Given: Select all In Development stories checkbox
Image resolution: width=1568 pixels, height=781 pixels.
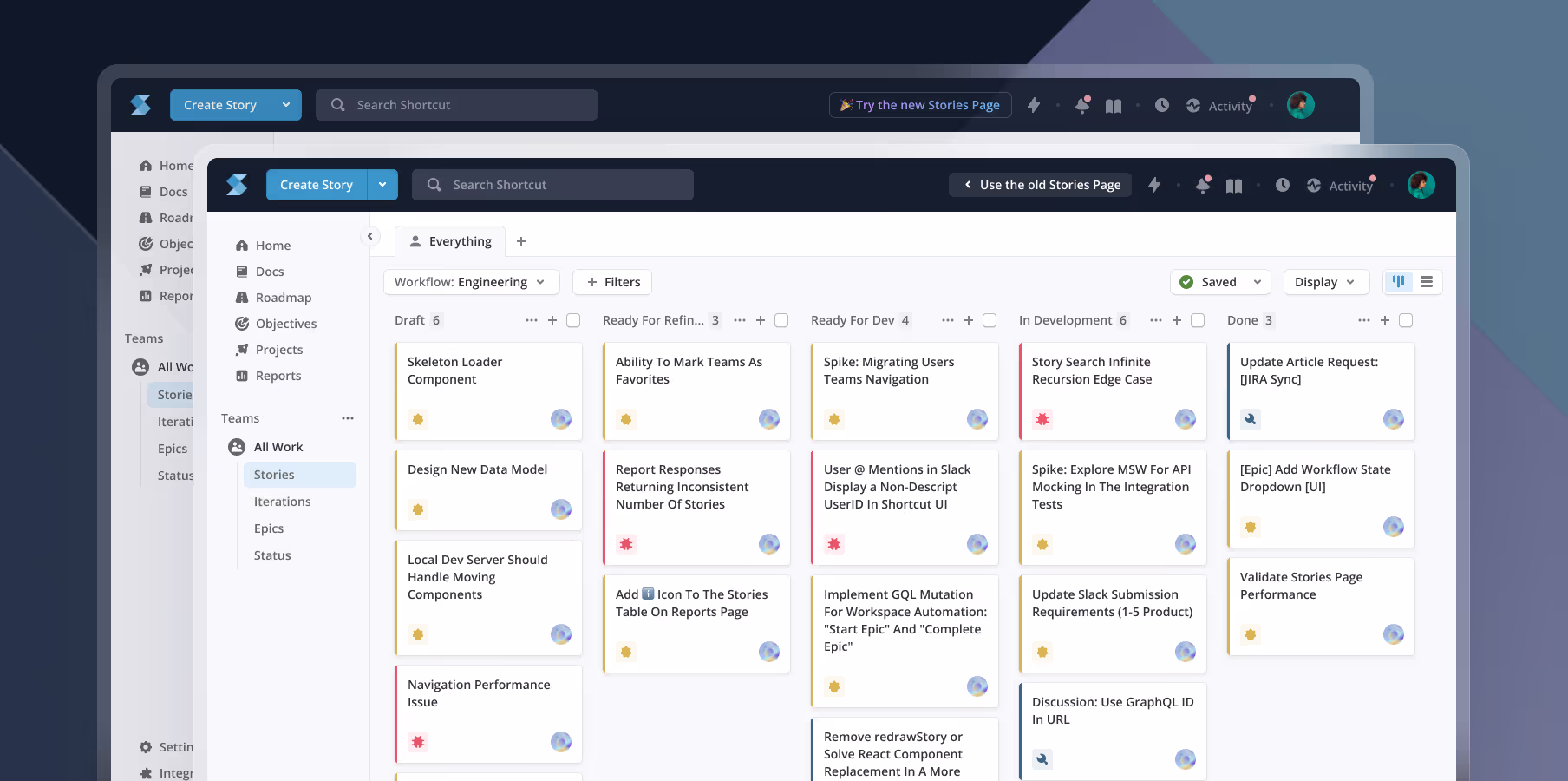Looking at the screenshot, I should [1198, 320].
